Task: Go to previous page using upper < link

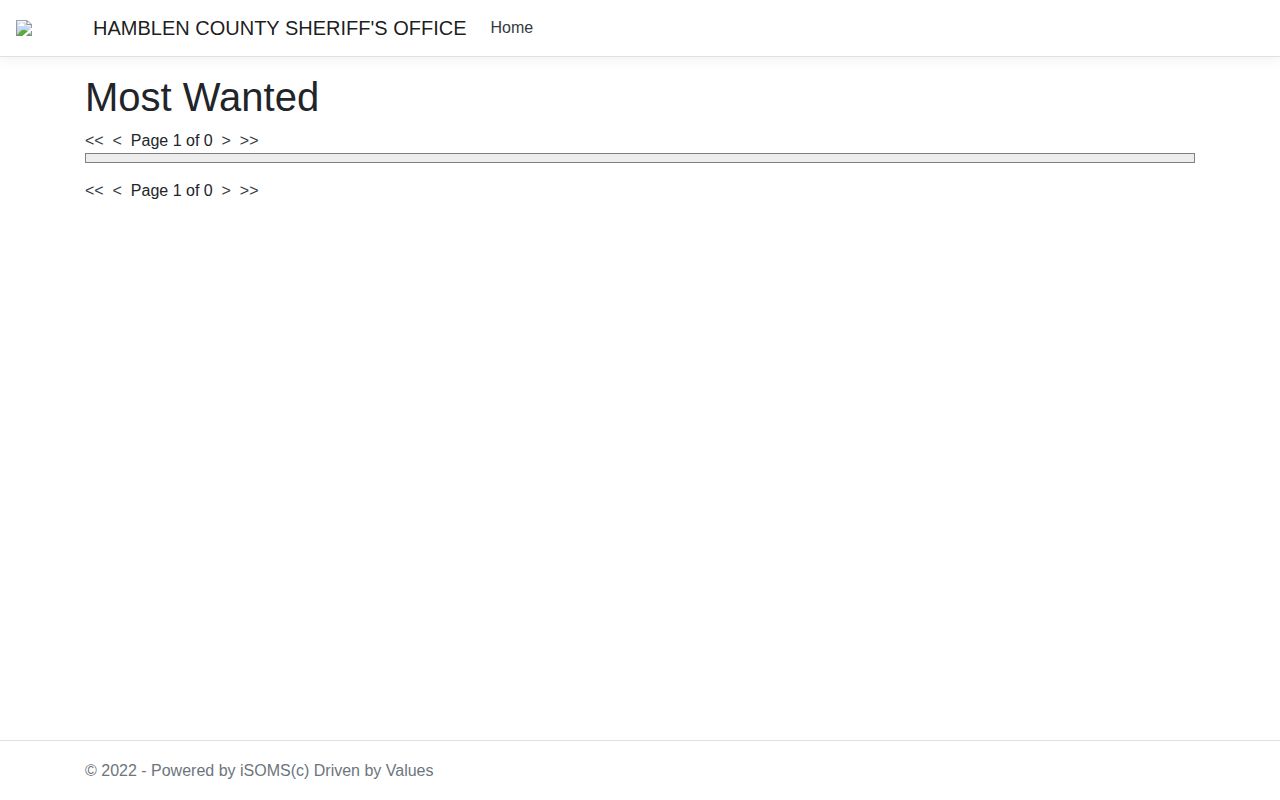Action: (x=117, y=141)
